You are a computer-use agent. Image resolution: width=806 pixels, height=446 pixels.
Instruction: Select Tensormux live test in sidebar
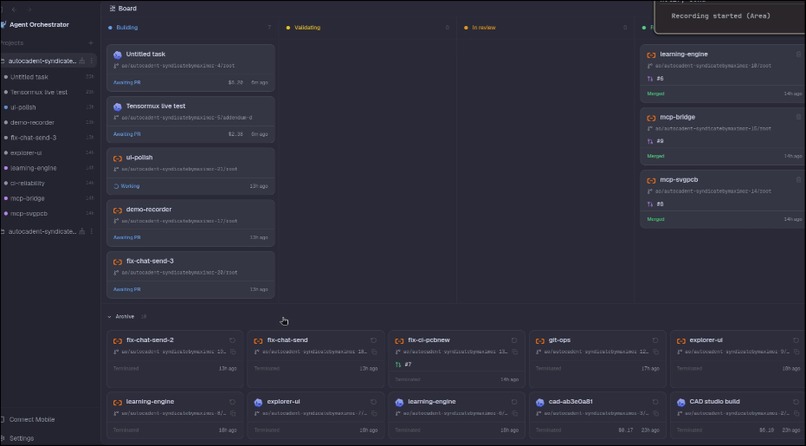(x=49, y=92)
